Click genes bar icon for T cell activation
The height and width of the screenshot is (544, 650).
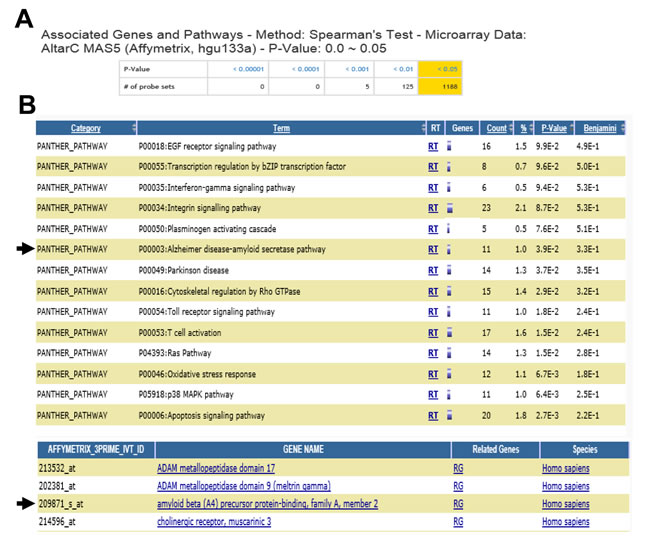(x=449, y=333)
